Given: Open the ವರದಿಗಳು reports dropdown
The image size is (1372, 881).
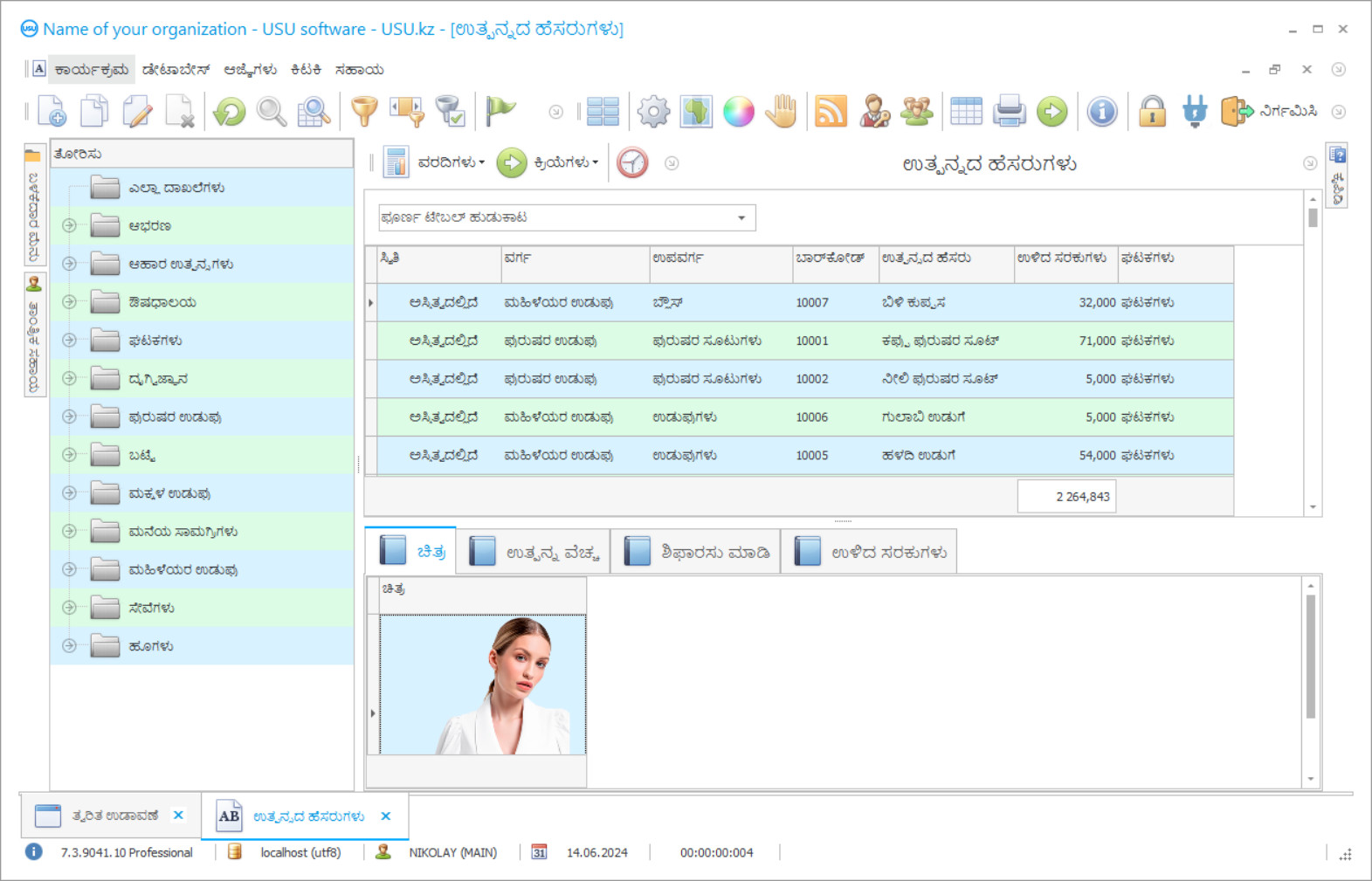Looking at the screenshot, I should [450, 162].
